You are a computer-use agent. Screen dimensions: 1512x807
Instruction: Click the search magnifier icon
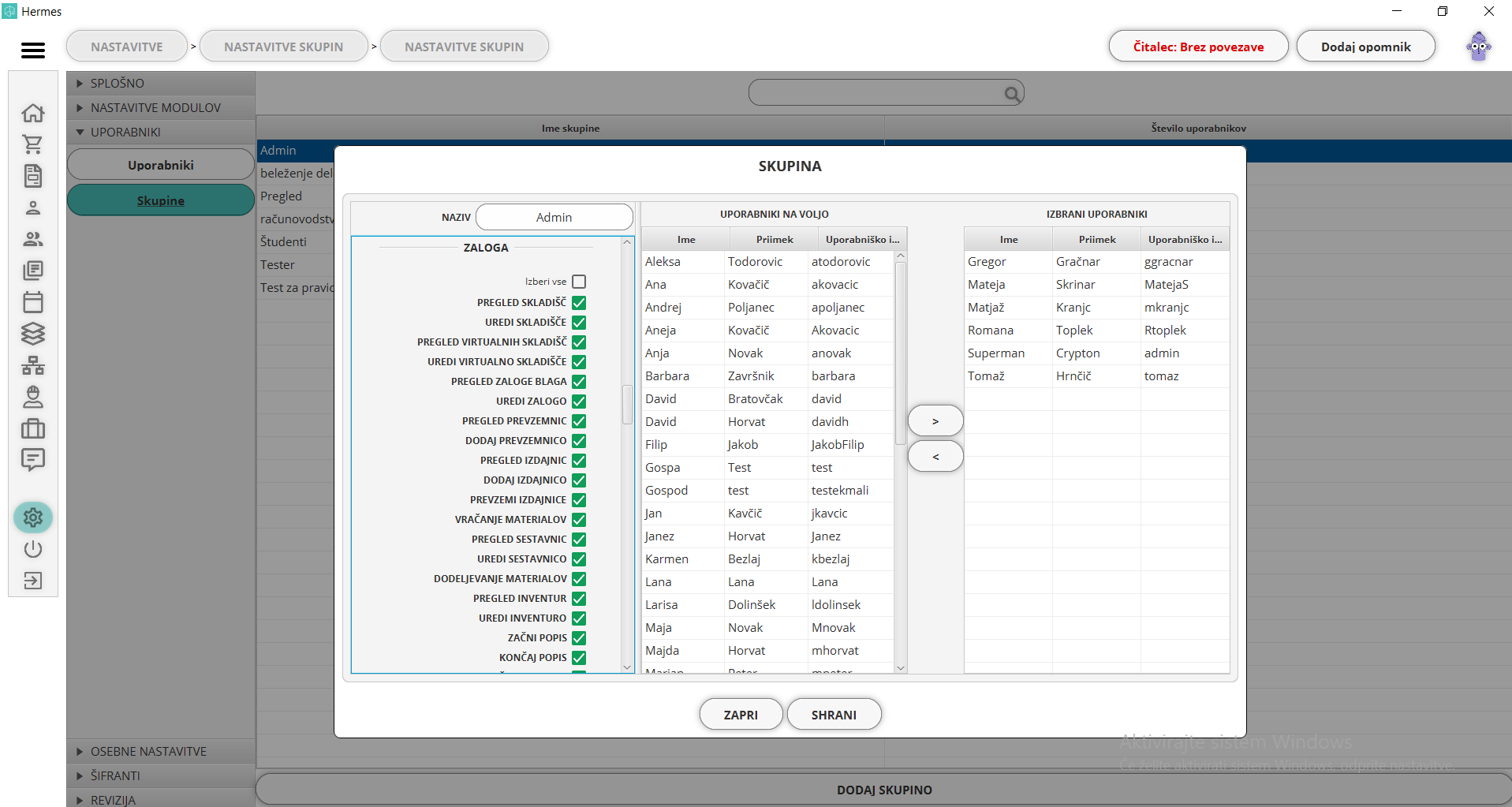click(1012, 95)
